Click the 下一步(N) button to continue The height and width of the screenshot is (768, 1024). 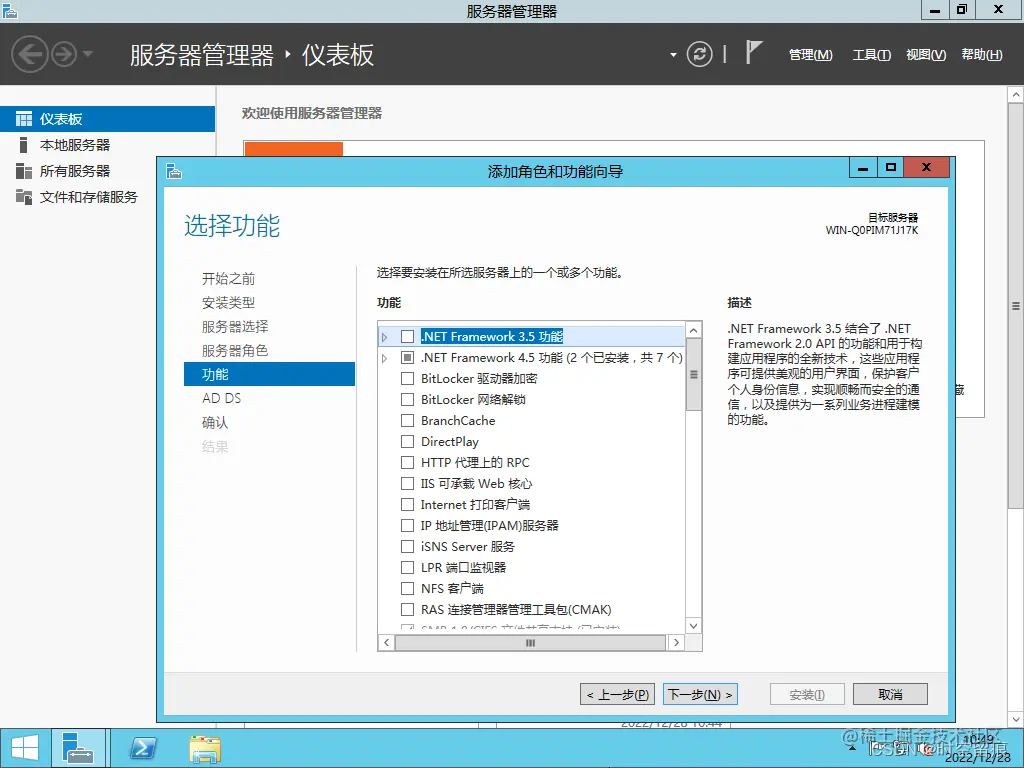coord(700,693)
